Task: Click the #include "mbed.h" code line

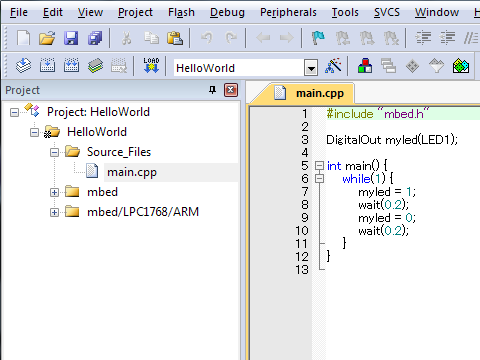Action: [378, 114]
